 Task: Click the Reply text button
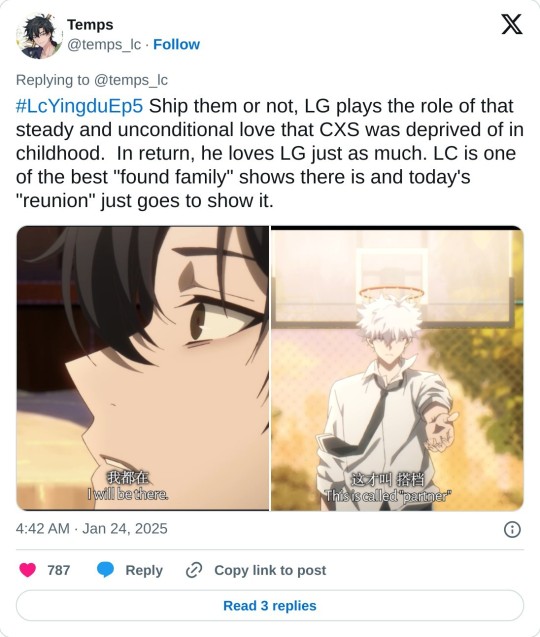coord(144,570)
